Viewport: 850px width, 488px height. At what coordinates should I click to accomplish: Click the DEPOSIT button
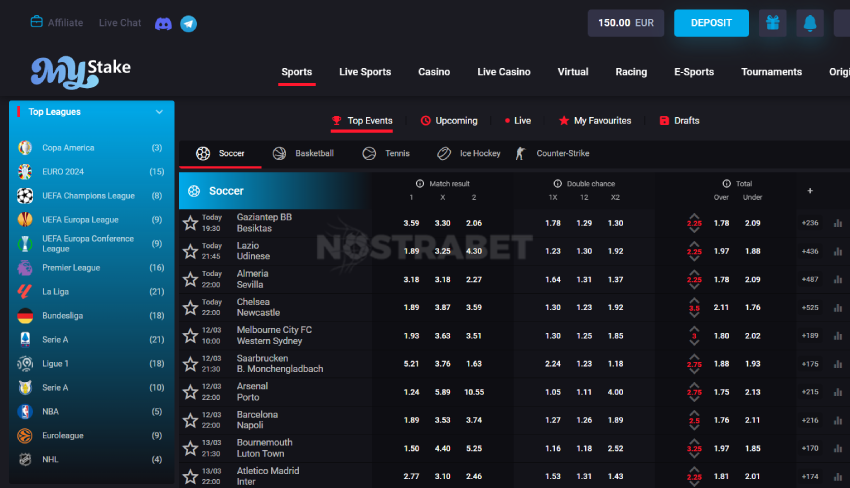tap(711, 23)
